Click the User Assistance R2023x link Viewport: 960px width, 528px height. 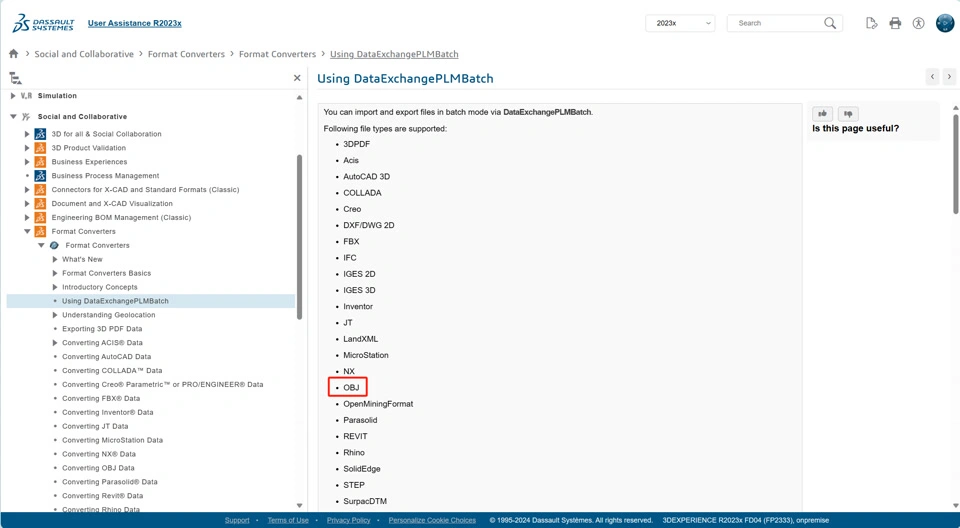(x=135, y=23)
